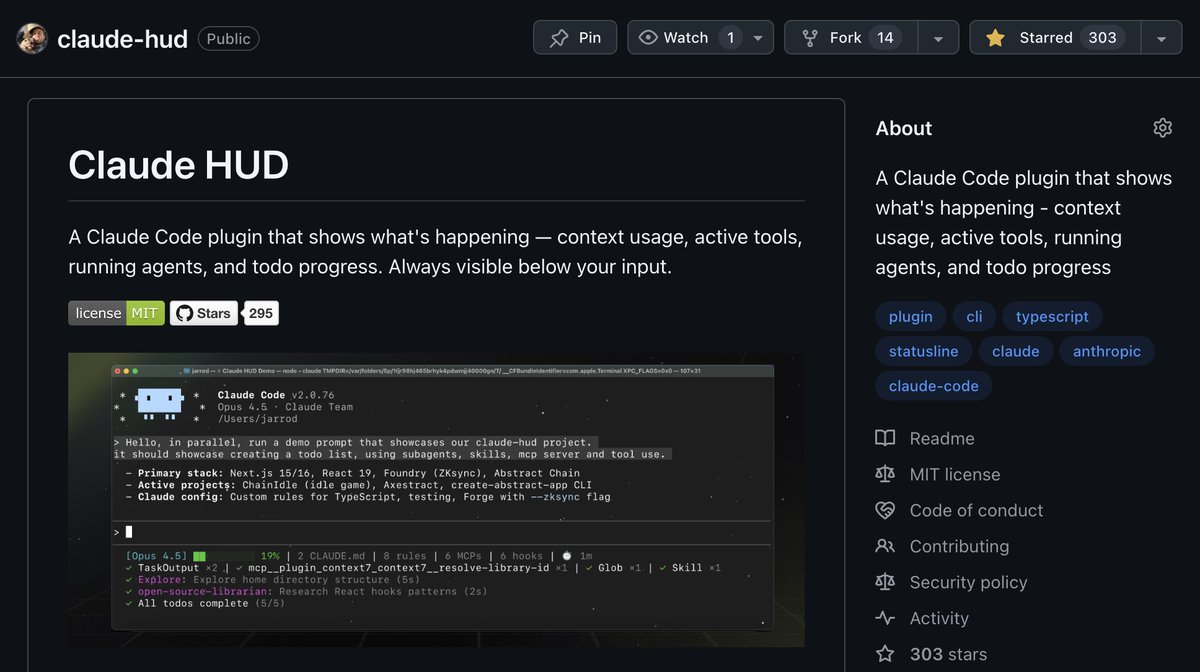
Task: Click the watcher count 1
Action: pos(730,38)
